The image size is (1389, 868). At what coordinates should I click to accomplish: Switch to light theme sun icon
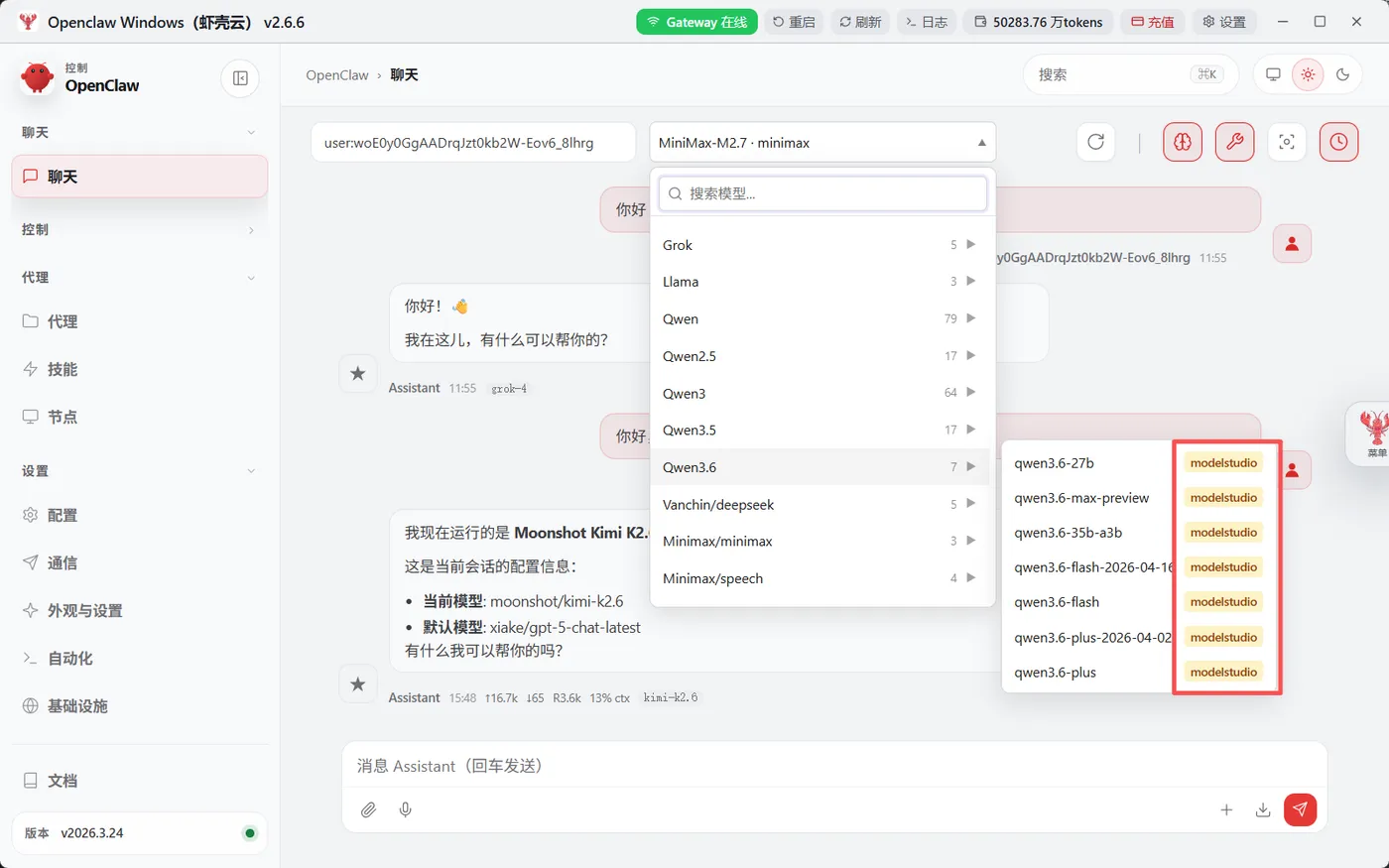coord(1308,74)
